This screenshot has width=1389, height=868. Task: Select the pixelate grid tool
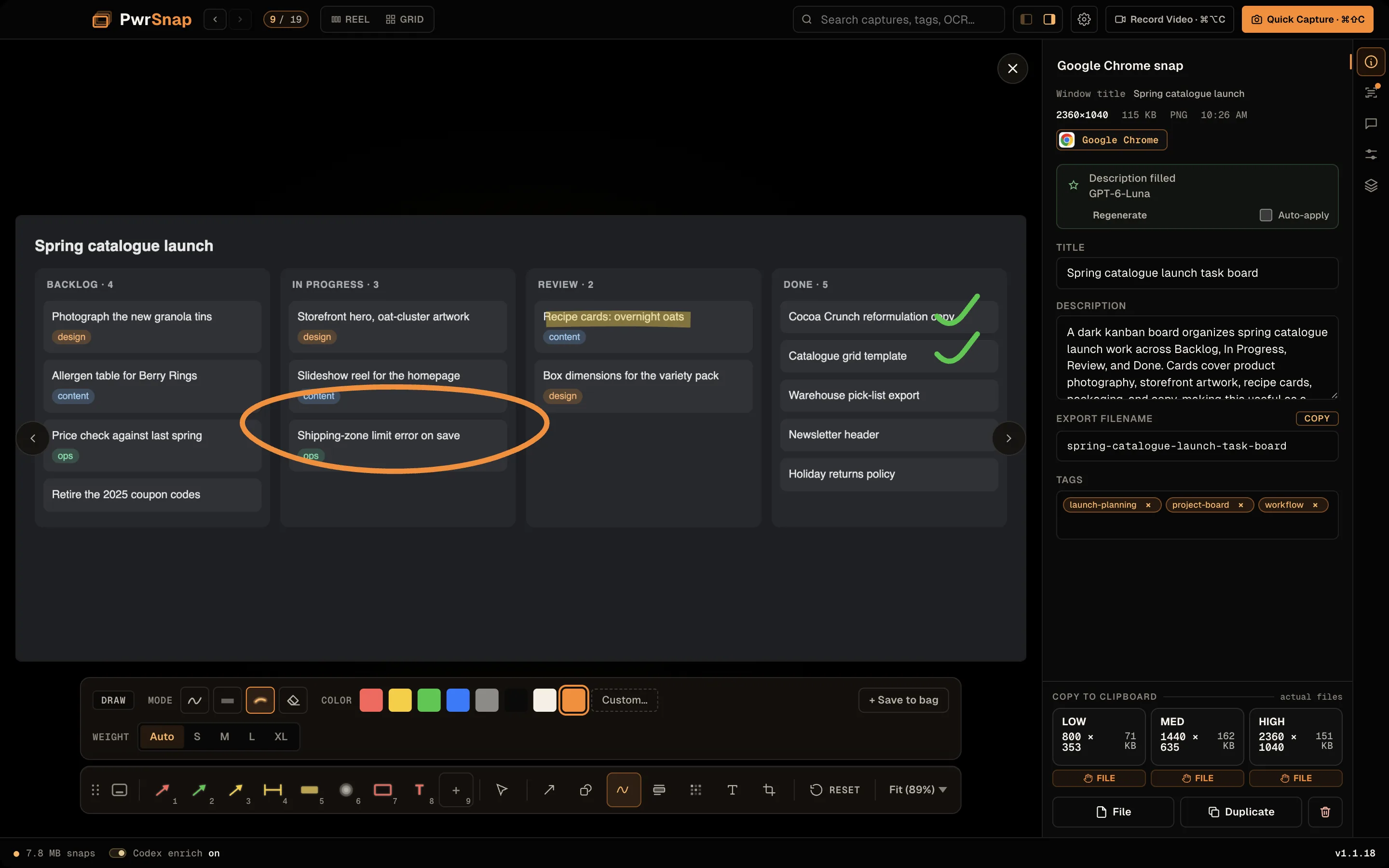click(695, 790)
